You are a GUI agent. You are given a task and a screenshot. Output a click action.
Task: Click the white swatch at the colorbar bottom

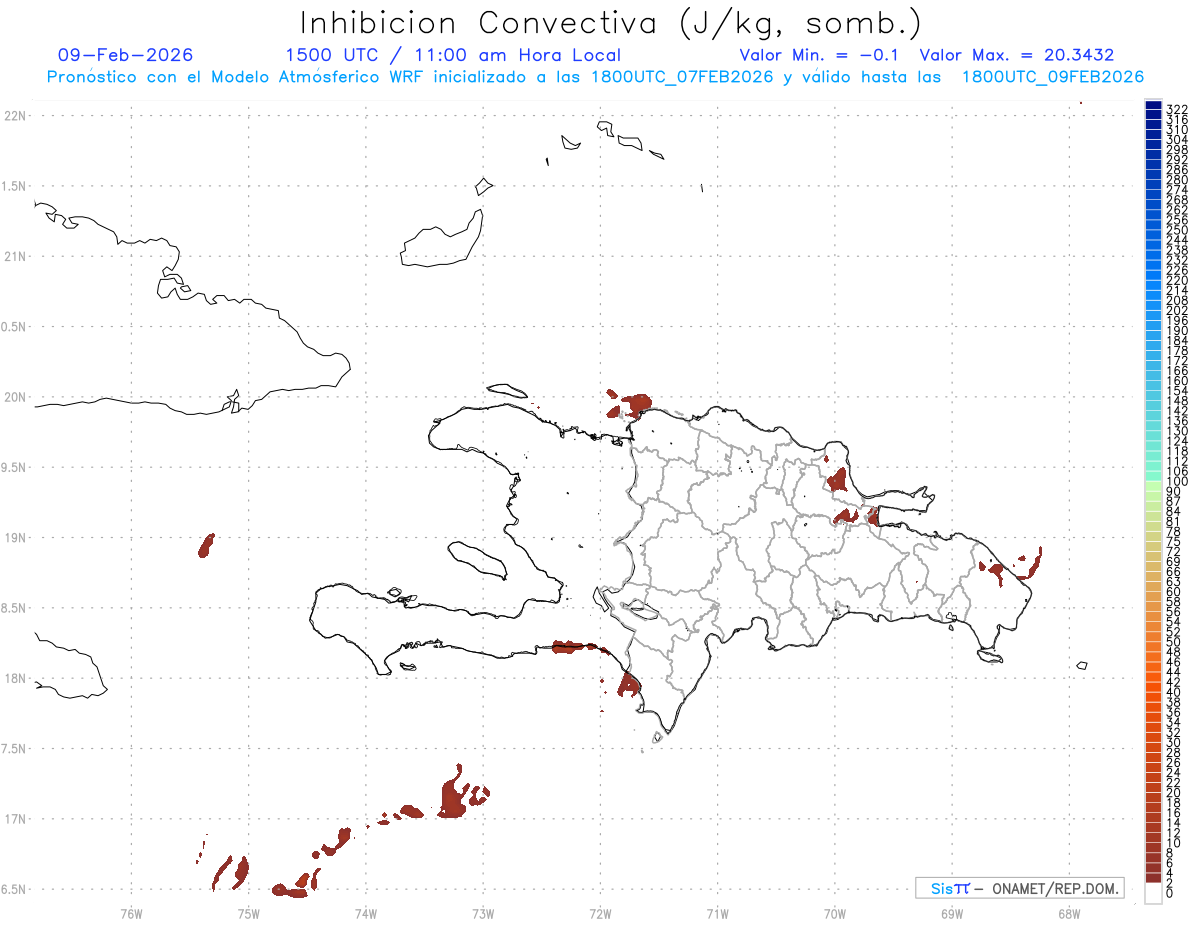point(1153,893)
